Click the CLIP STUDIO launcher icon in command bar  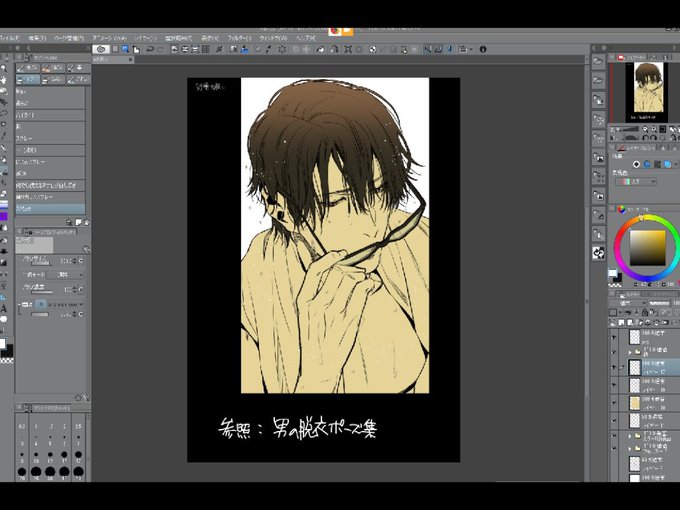[101, 49]
